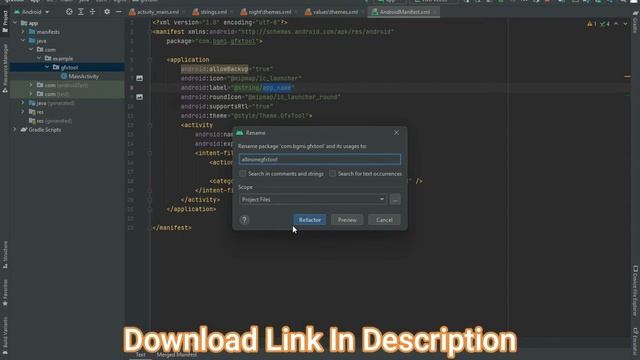Click the orange mark on the editor error stripe
640x360 pixels.
pyautogui.click(x=627, y=76)
